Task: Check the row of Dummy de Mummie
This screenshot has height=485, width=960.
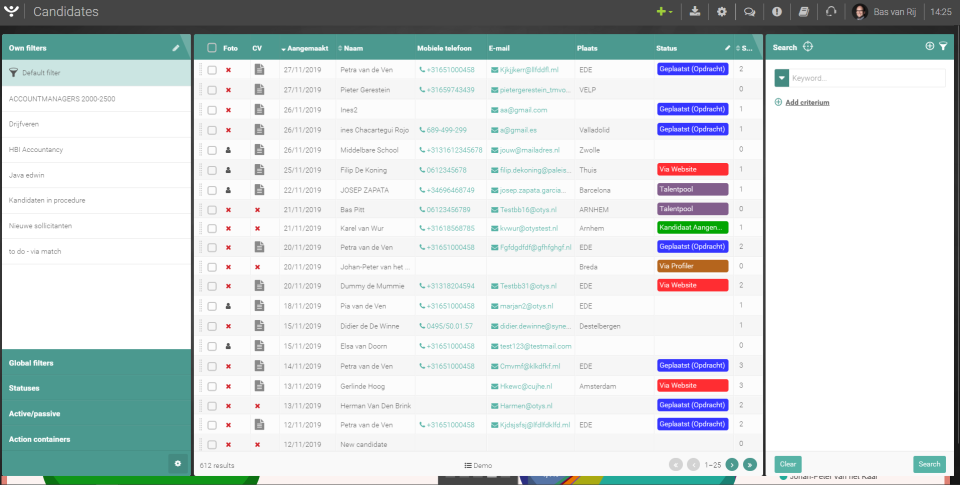Action: 212,286
